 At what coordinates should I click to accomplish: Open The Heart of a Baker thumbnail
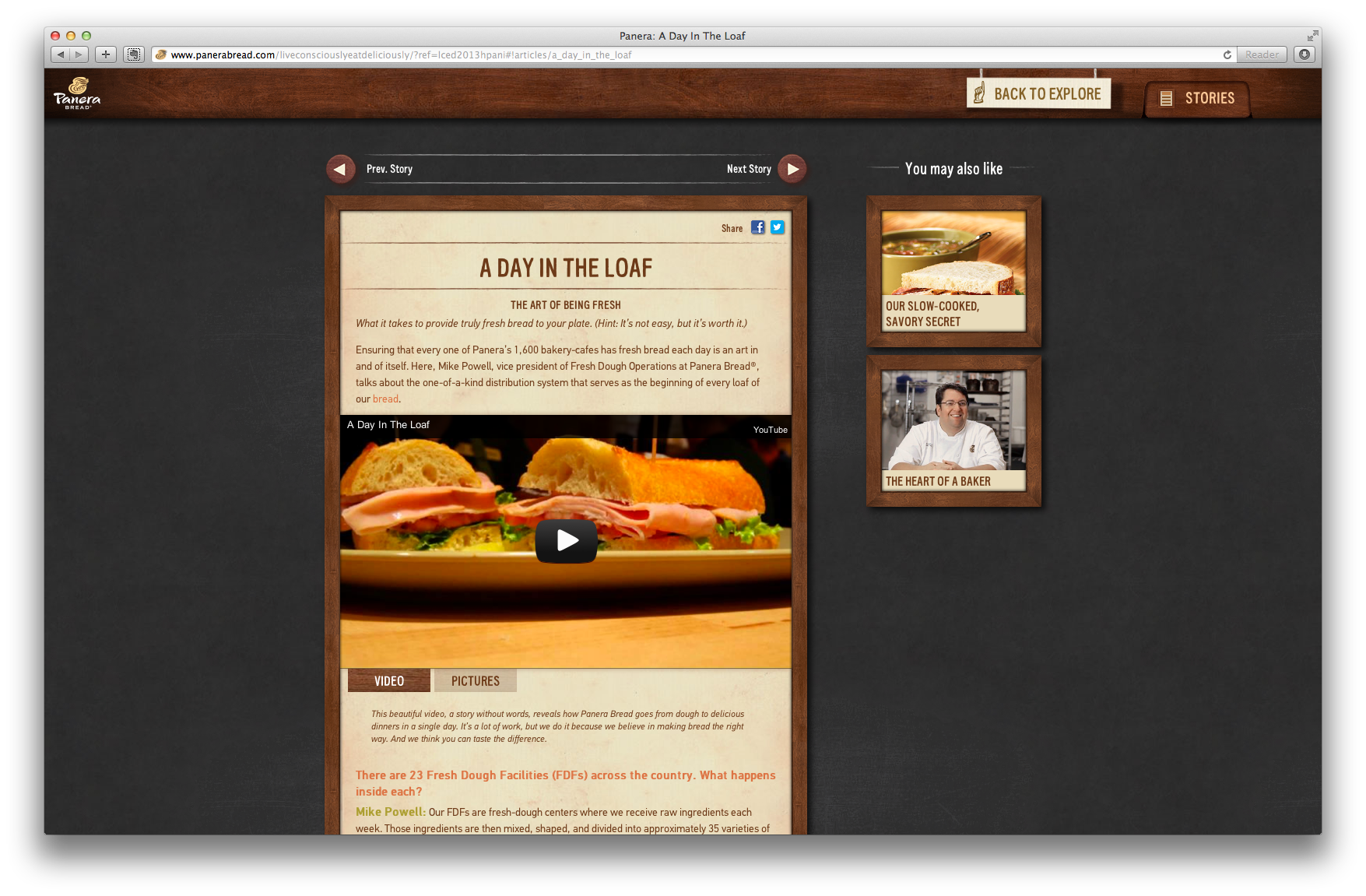[x=953, y=430]
